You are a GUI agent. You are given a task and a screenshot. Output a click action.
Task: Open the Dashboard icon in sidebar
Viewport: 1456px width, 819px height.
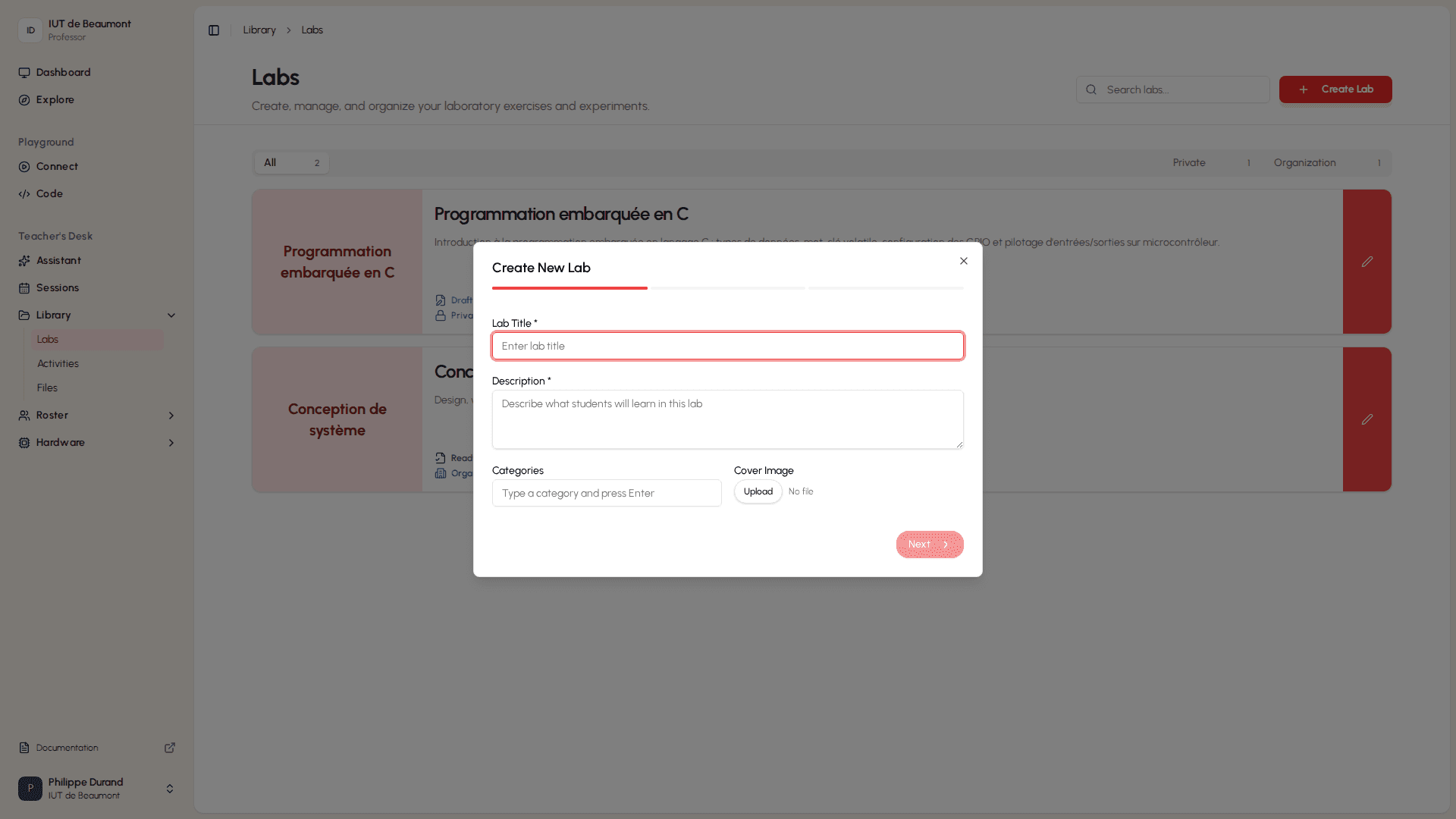pos(24,73)
